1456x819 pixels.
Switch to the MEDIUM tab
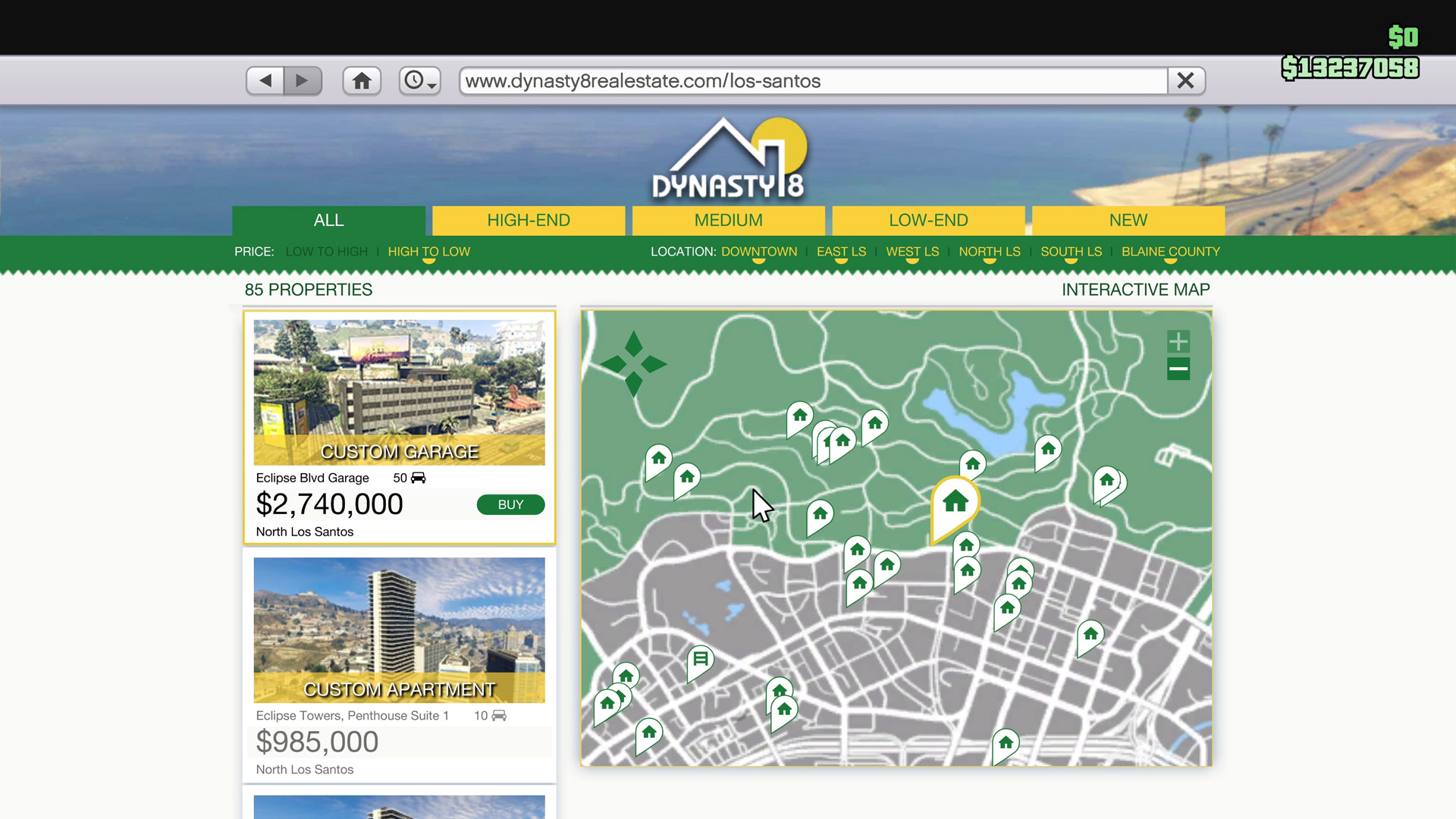click(729, 221)
